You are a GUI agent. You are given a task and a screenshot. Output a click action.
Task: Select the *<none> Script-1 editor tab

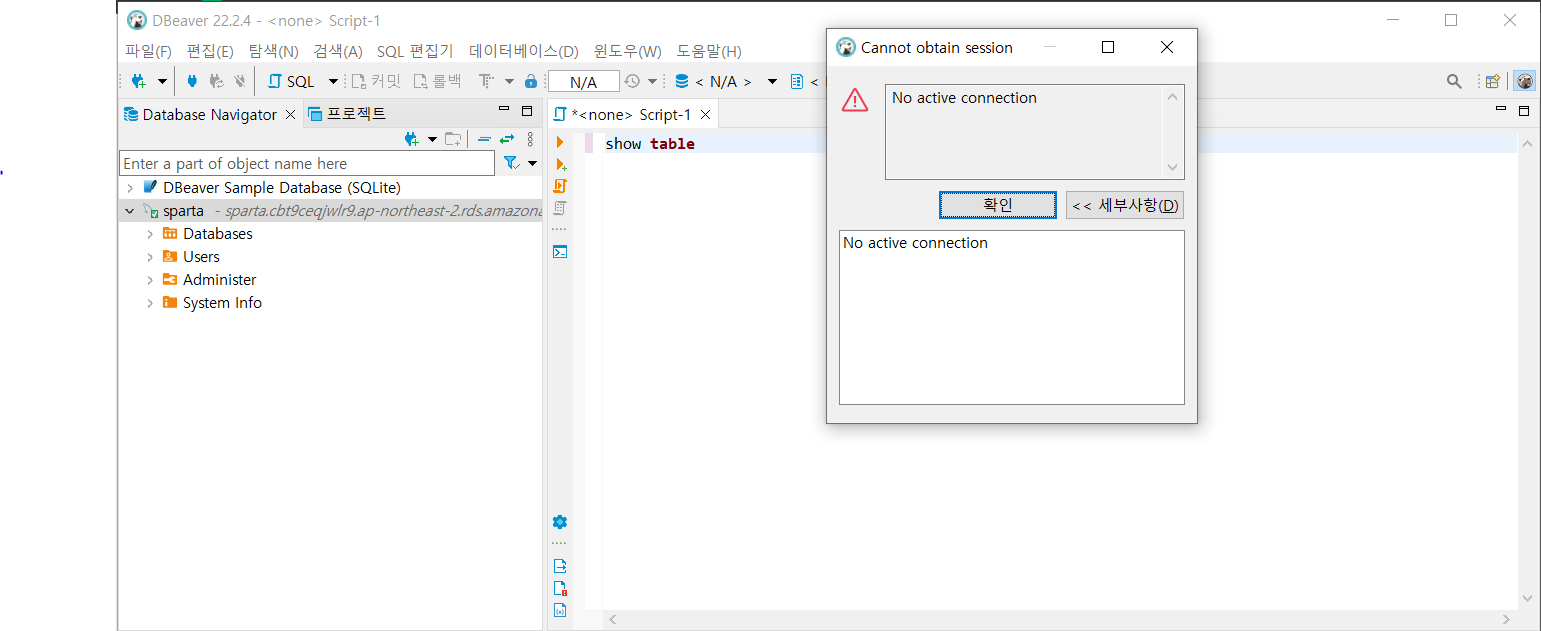tap(631, 114)
